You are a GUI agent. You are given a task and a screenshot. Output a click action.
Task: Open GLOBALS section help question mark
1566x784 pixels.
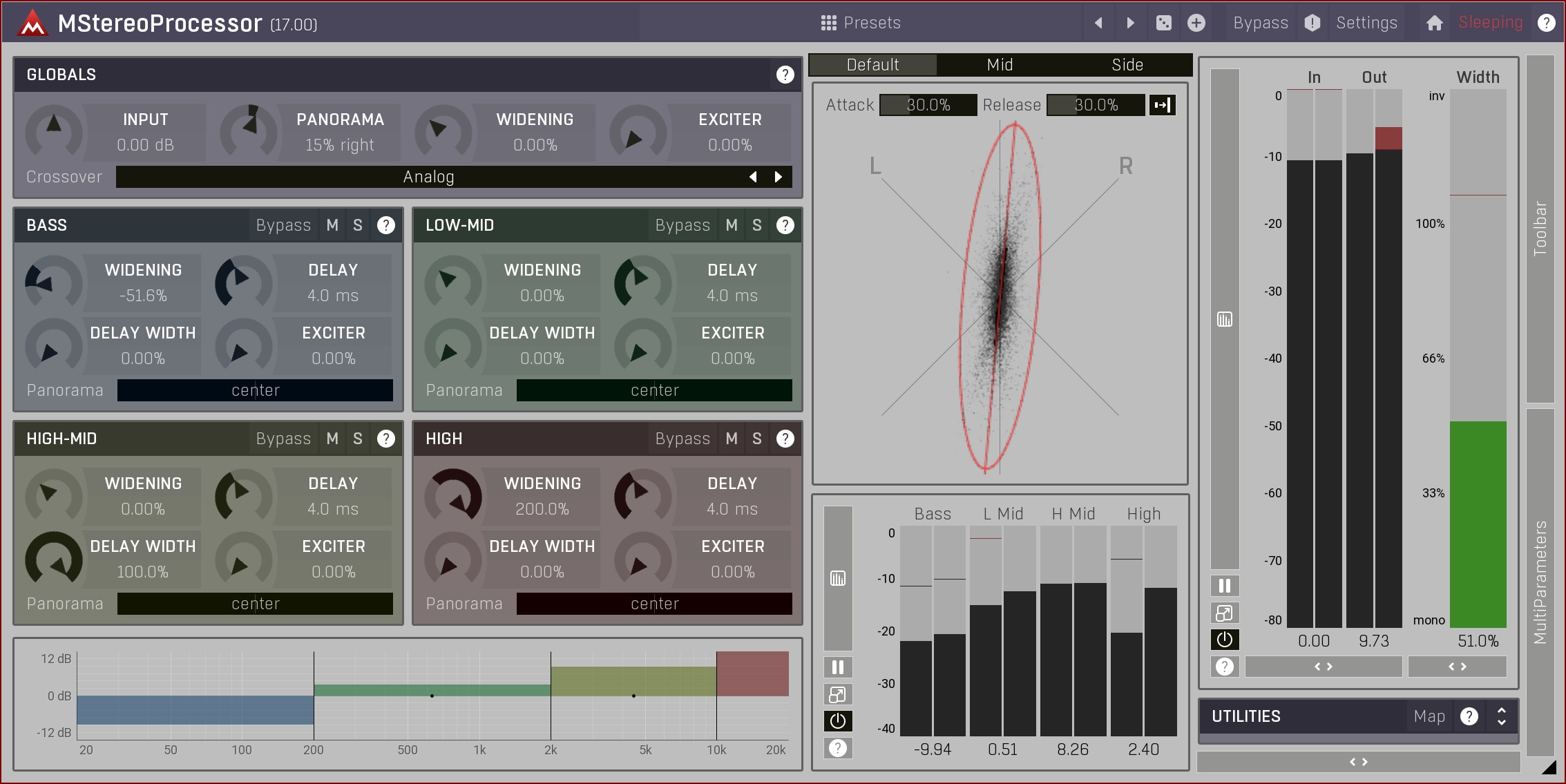pos(785,75)
